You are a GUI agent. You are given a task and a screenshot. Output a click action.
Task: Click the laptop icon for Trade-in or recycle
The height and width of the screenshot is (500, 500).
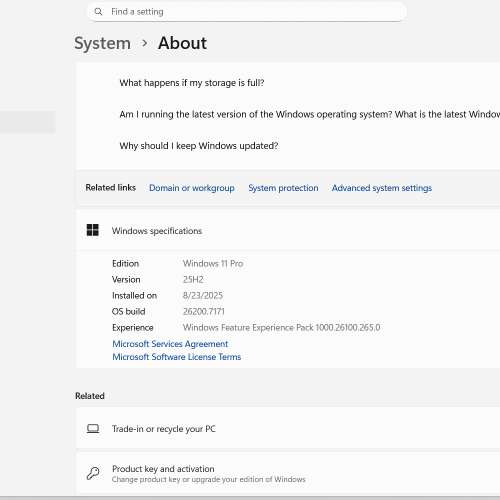tap(93, 428)
